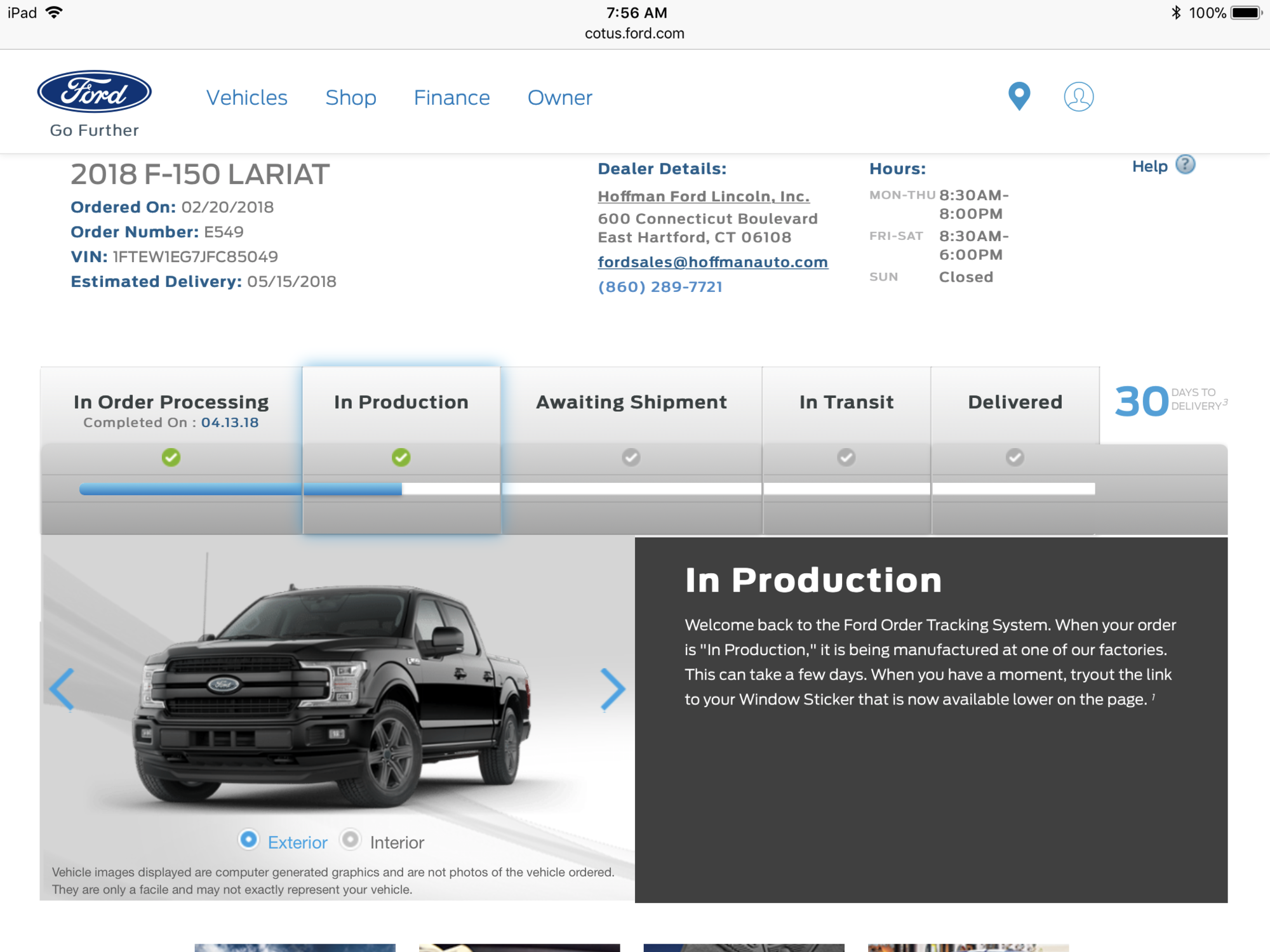Click the Ford oval logo
This screenshot has height=952, width=1270.
coord(94,93)
